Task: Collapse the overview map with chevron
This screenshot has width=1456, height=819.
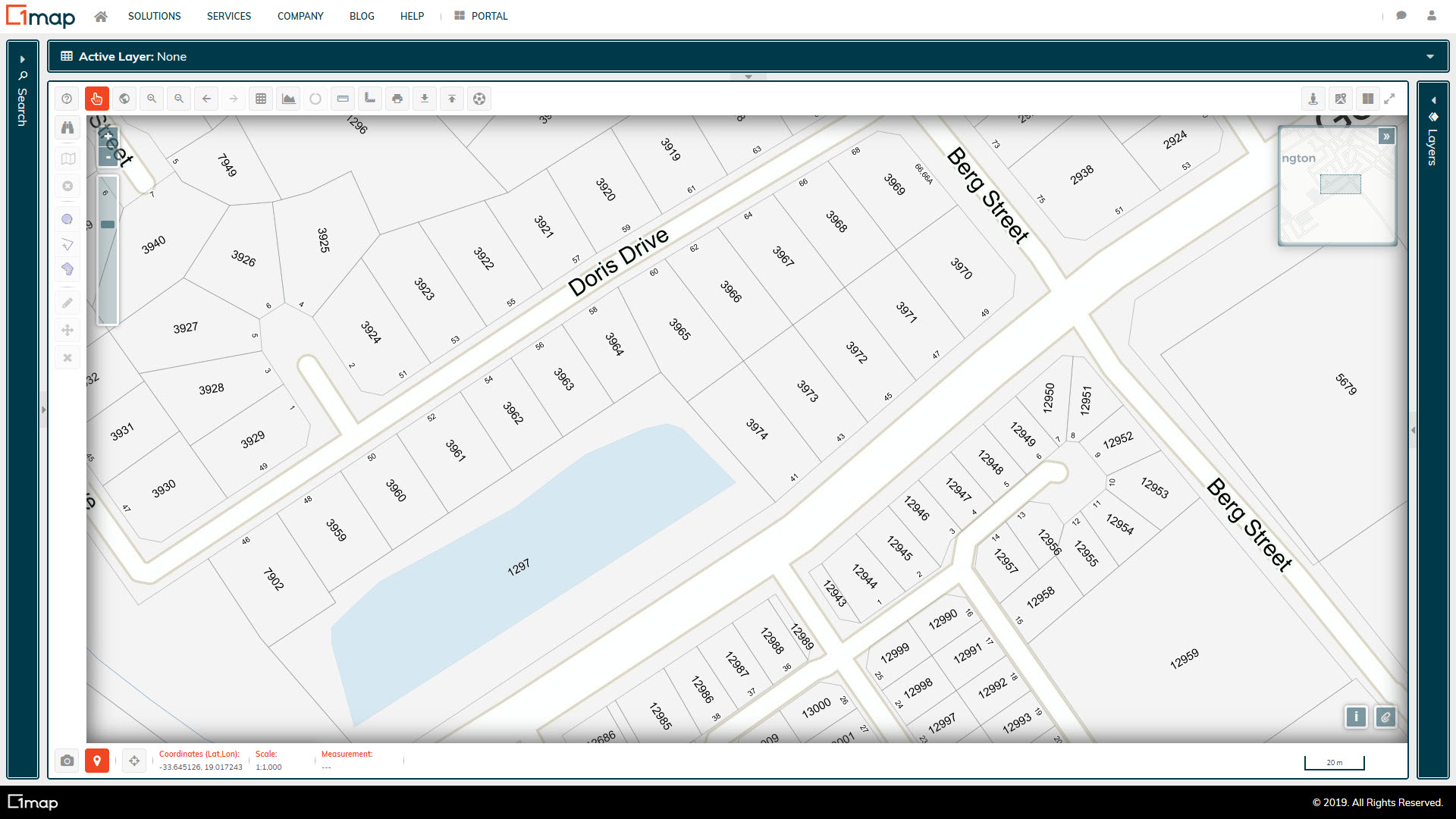Action: (x=1386, y=136)
